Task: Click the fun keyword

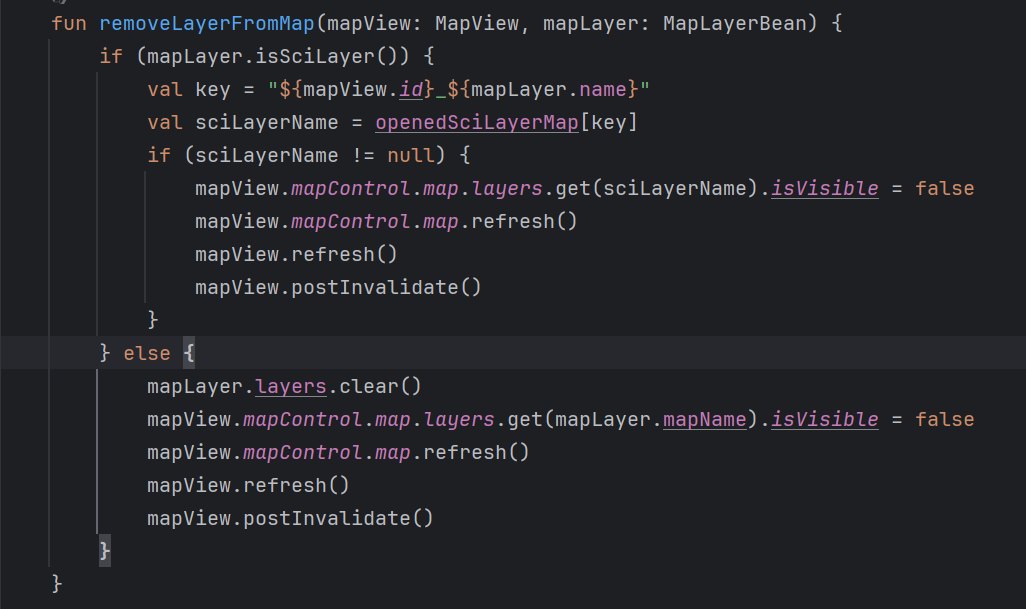Action: tap(69, 23)
